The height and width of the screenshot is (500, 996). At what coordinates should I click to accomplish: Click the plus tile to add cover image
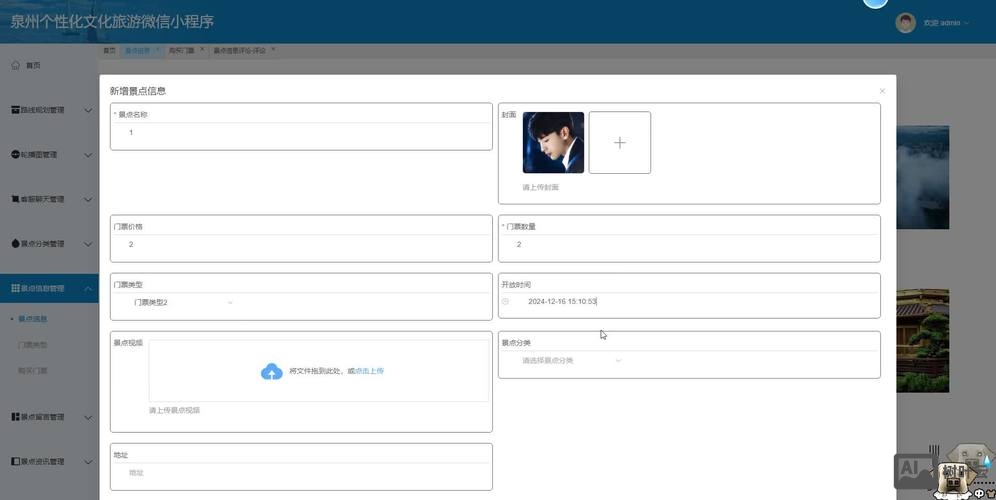[x=619, y=143]
